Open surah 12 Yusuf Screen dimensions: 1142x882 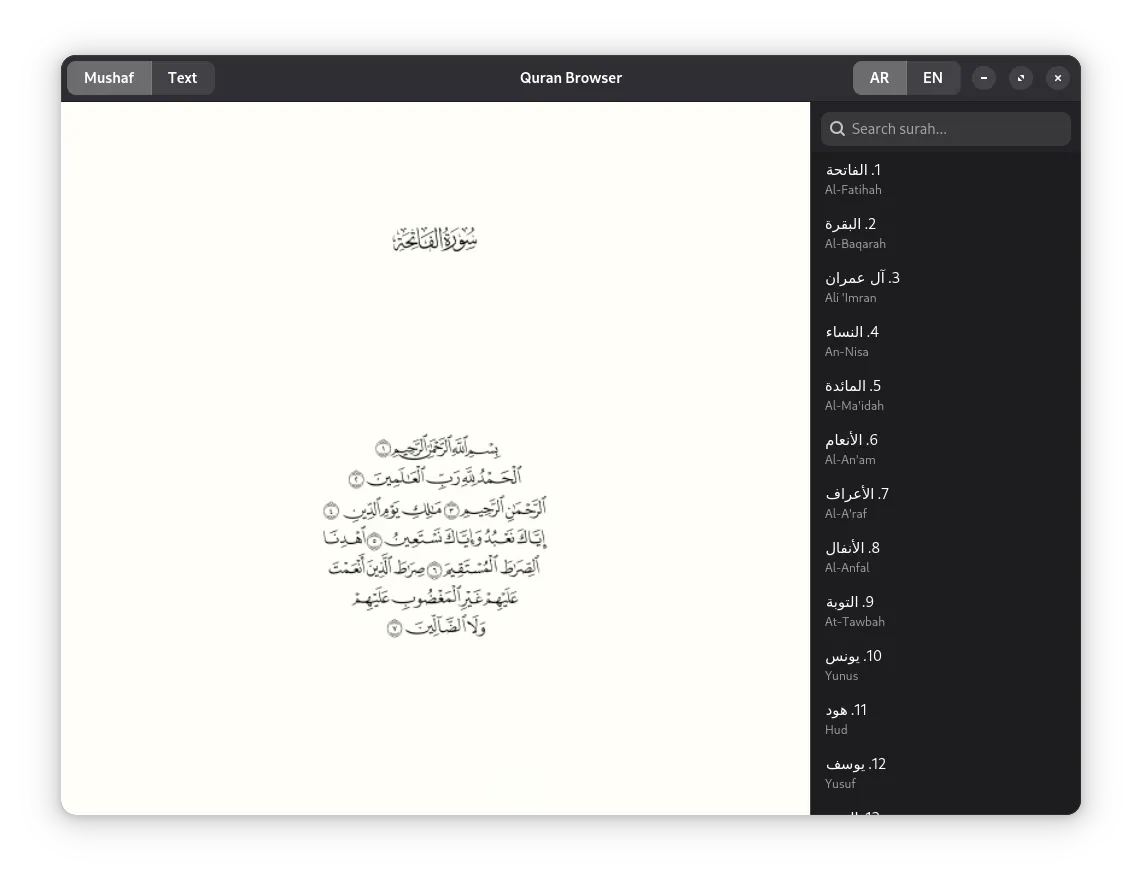pyautogui.click(x=945, y=773)
